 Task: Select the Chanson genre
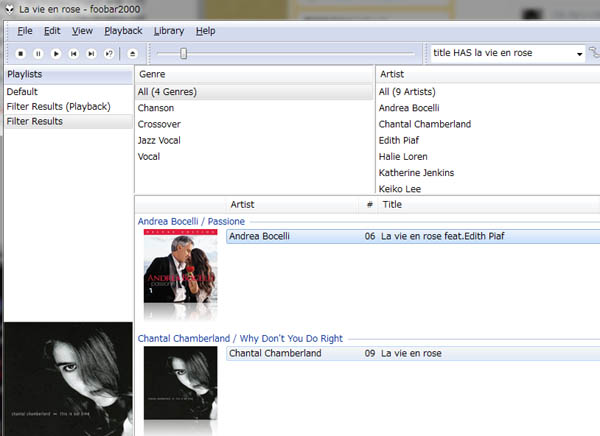[x=254, y=108]
